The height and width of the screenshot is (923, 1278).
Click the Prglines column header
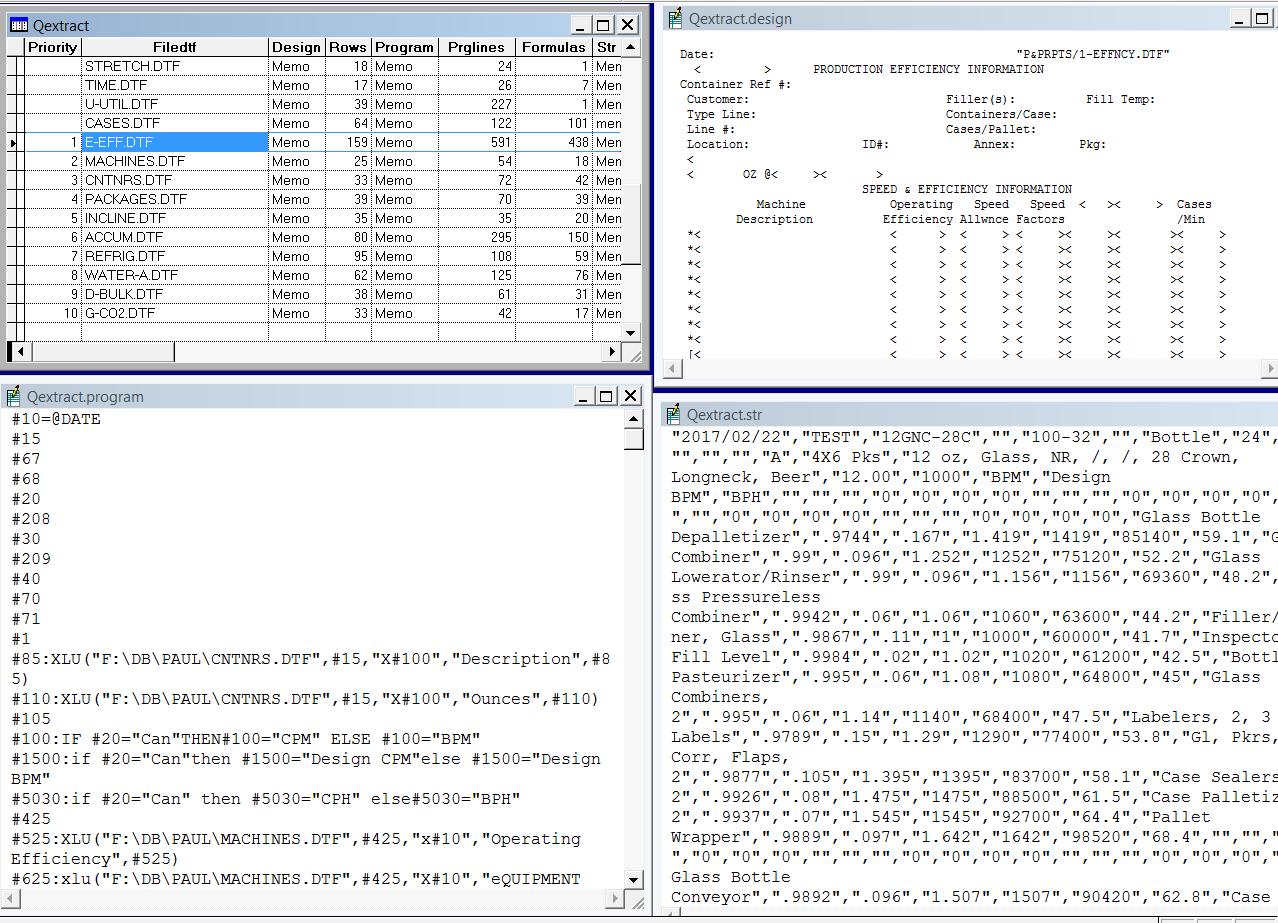click(x=476, y=47)
